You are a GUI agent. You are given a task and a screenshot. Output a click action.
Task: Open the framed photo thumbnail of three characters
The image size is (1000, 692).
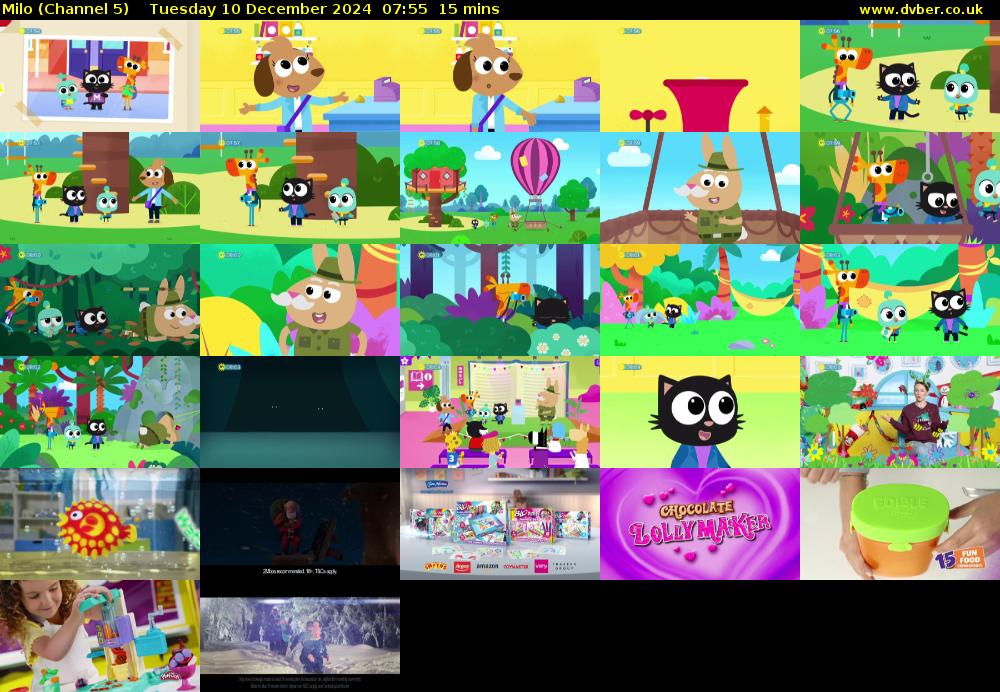[99, 76]
